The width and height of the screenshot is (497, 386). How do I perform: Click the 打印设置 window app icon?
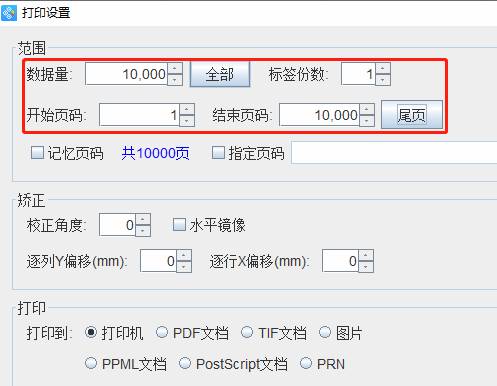[x=9, y=13]
